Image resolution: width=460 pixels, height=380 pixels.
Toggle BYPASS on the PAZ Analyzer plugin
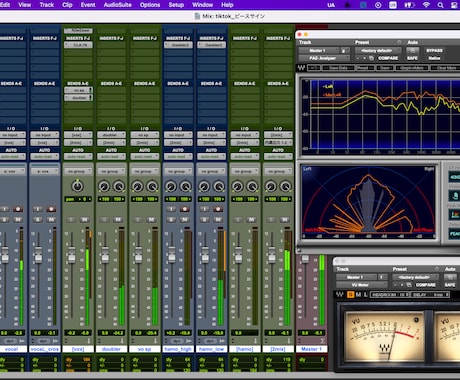(434, 50)
